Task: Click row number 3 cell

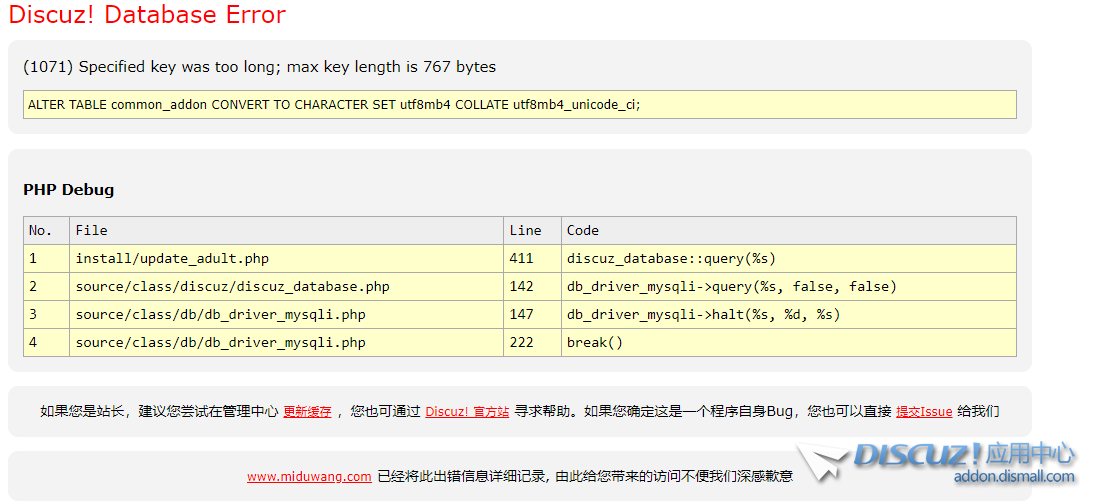Action: click(x=47, y=314)
